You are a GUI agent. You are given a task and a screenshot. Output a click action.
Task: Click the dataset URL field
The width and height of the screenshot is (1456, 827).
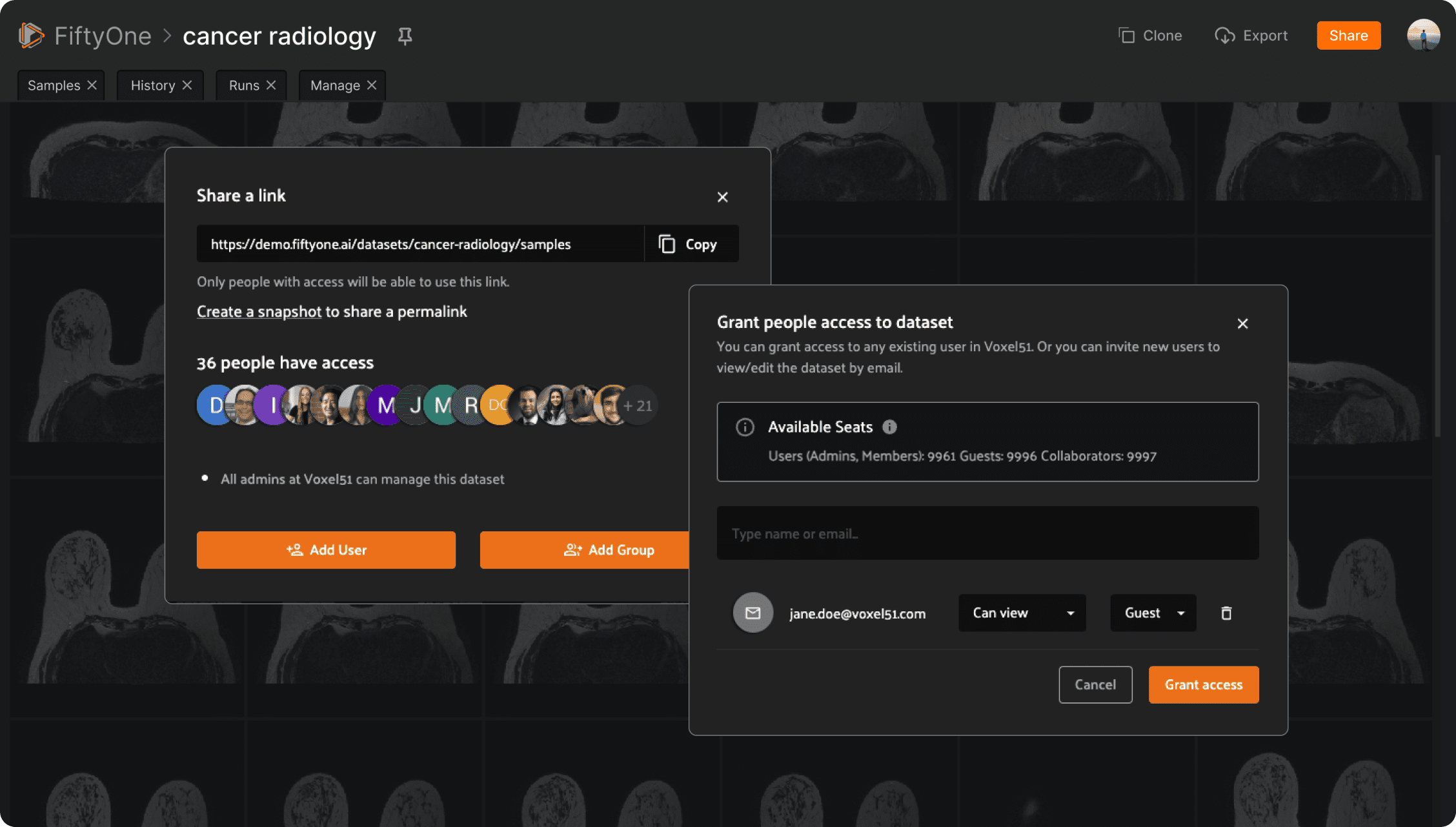point(420,243)
